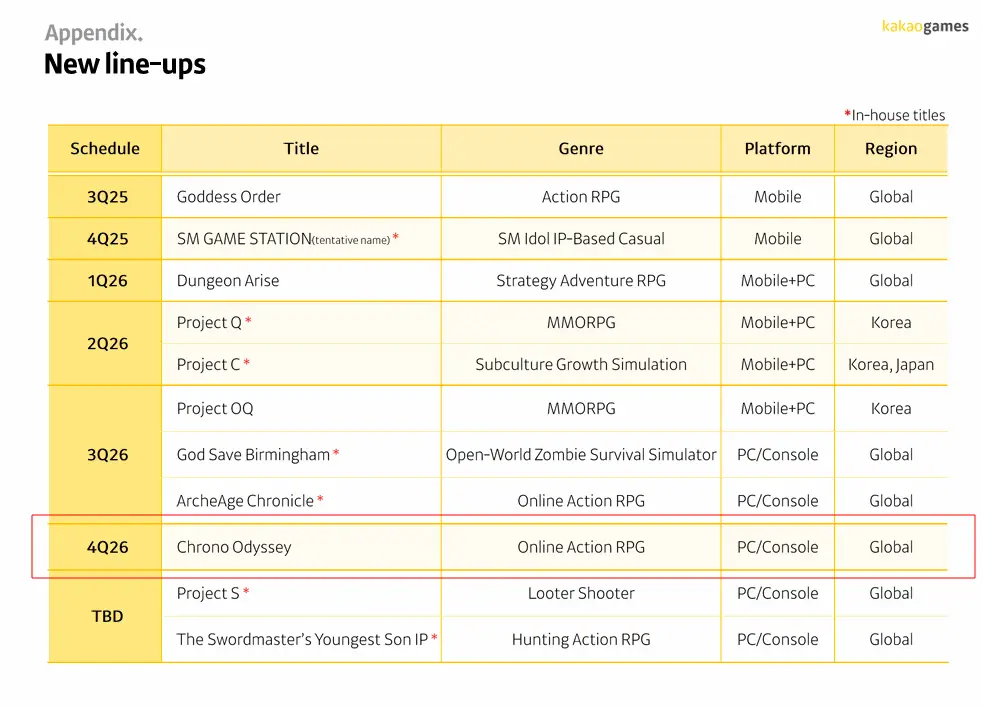Click the 'Open-World Zombie Survival Simulator' genre

tap(581, 455)
